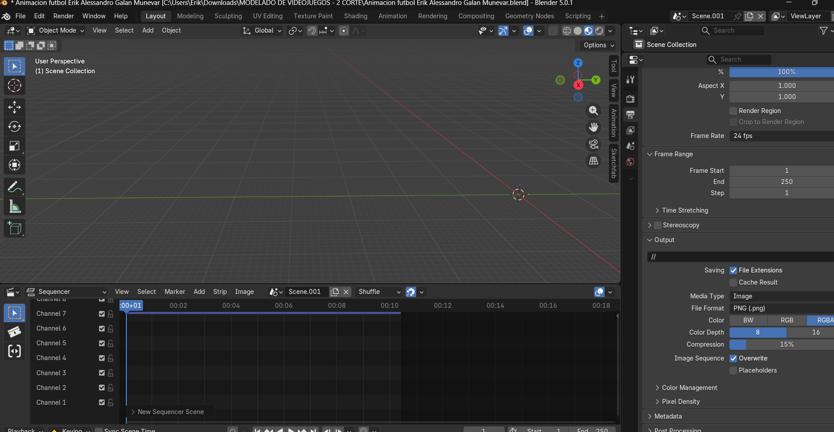Enable Cache Result checkbox

[733, 283]
